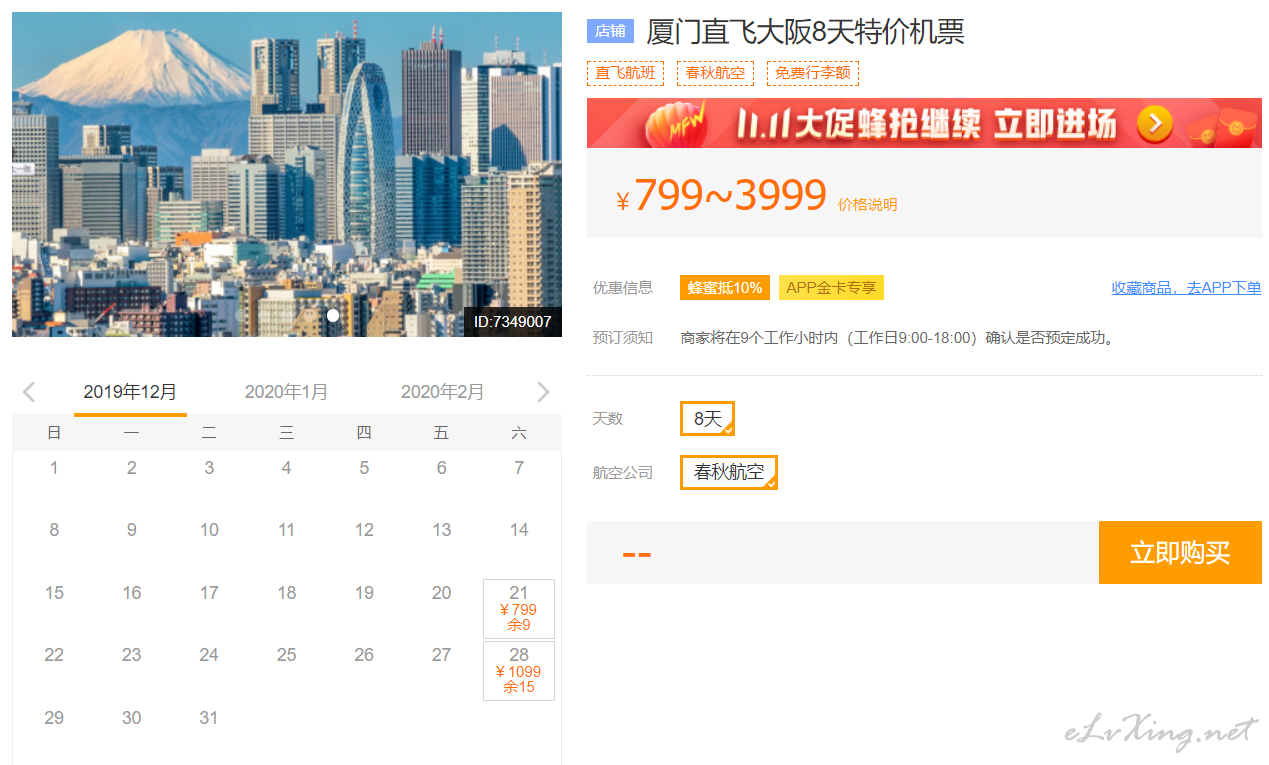The image size is (1269, 765).
Task: Click December 15 in the calendar
Action: pos(54,593)
